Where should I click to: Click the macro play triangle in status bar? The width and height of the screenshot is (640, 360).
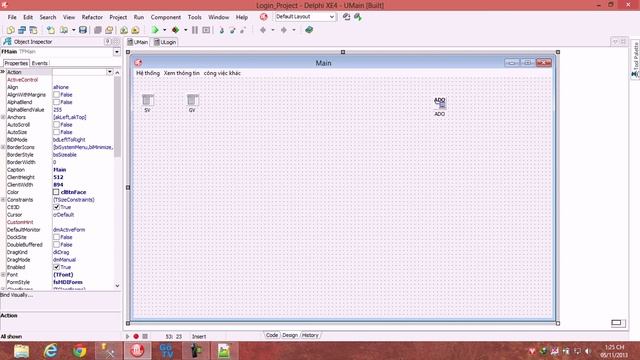pos(127,336)
